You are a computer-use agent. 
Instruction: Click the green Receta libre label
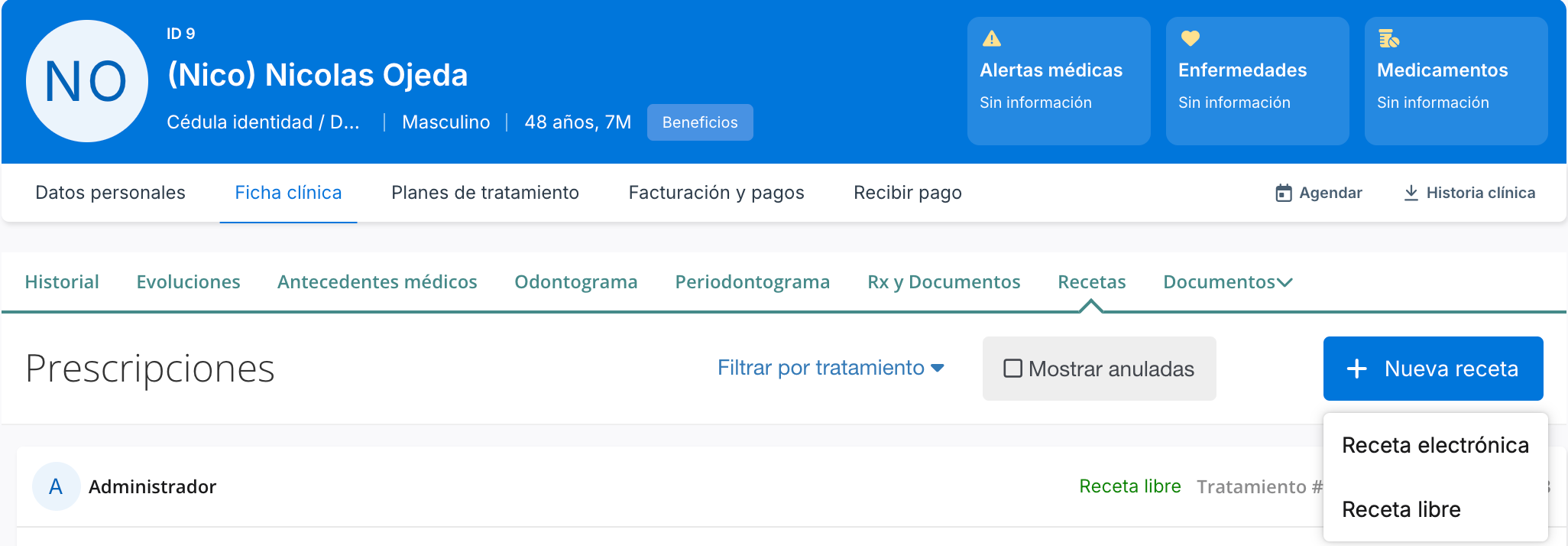tap(1130, 486)
